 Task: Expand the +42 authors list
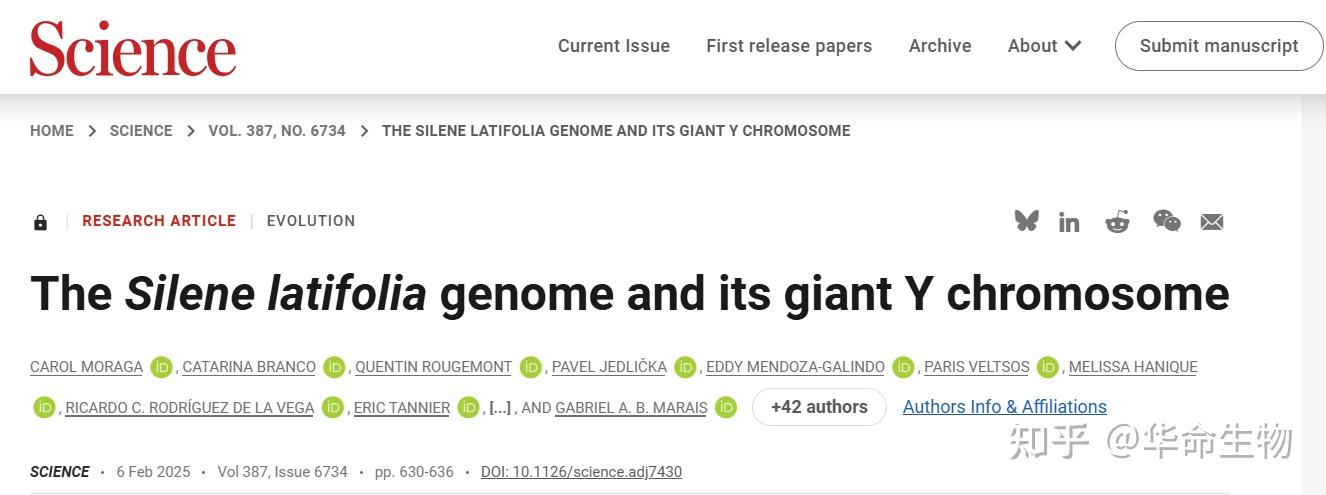click(819, 407)
